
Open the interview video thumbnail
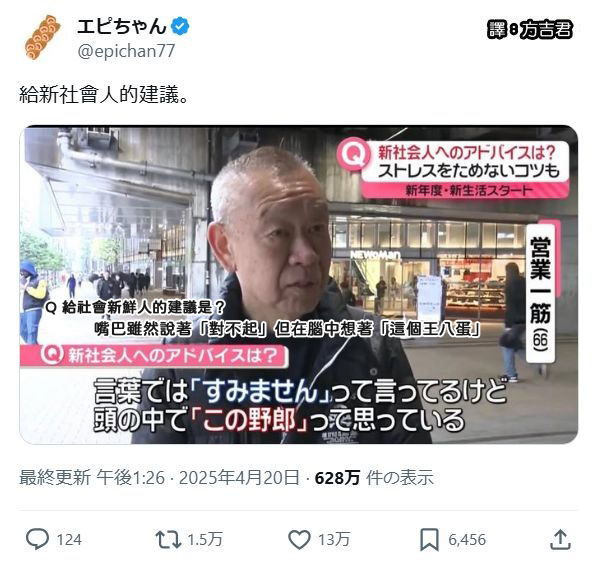(299, 285)
